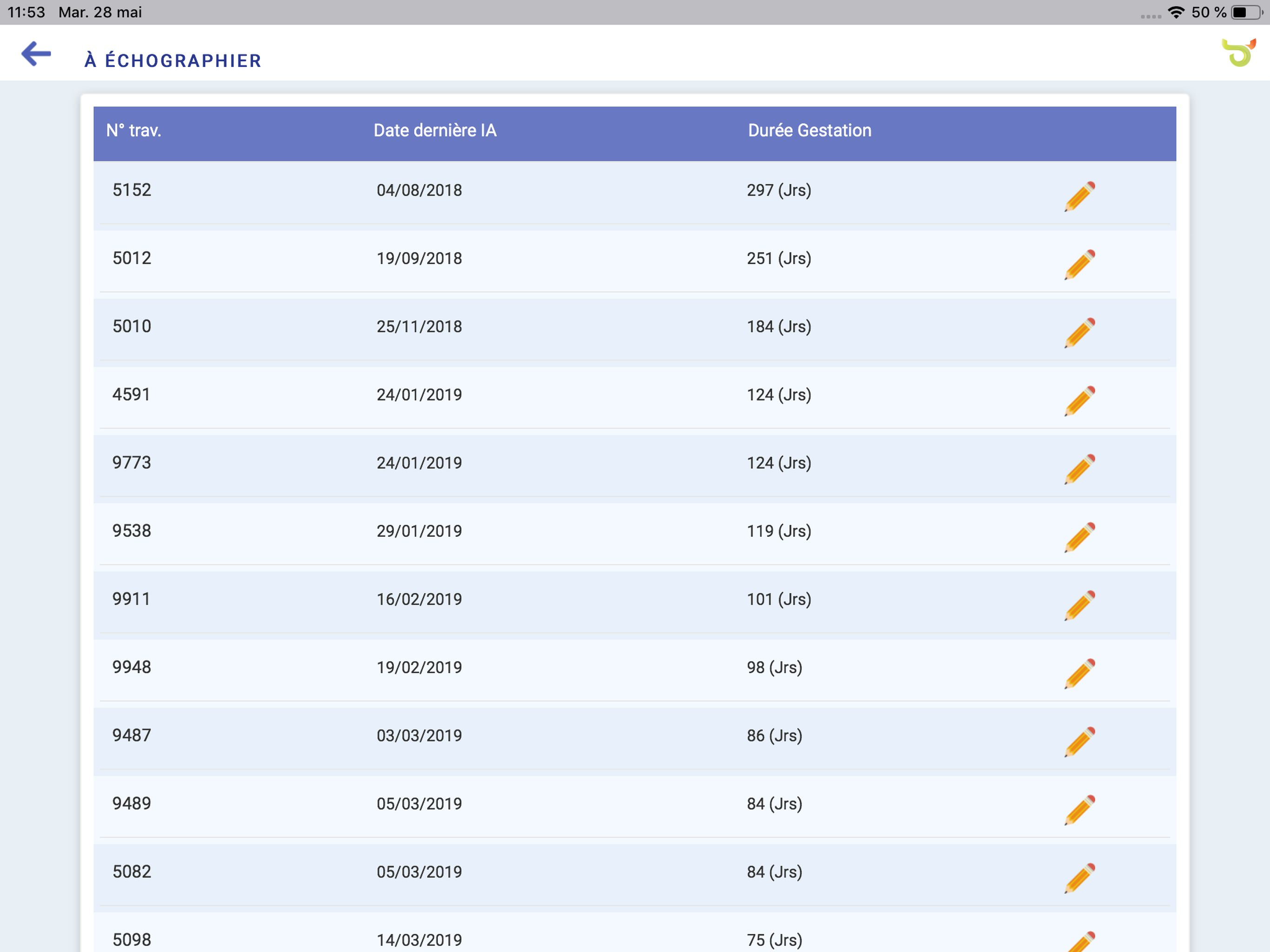1270x952 pixels.
Task: Select animal number 5152
Action: (132, 190)
